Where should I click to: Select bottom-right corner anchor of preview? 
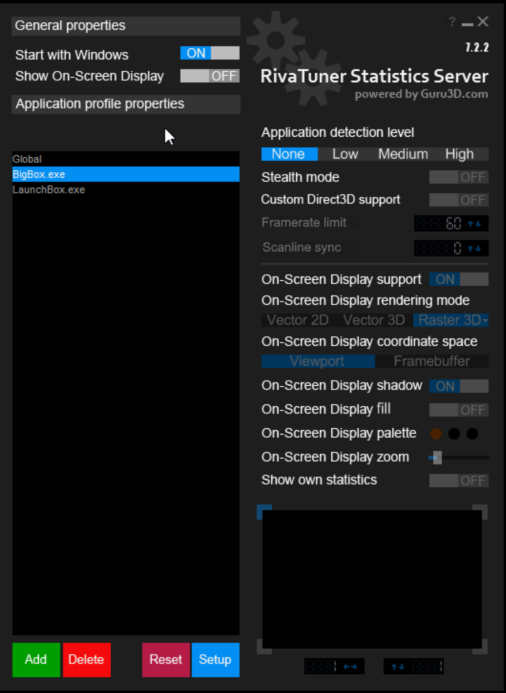(x=480, y=647)
